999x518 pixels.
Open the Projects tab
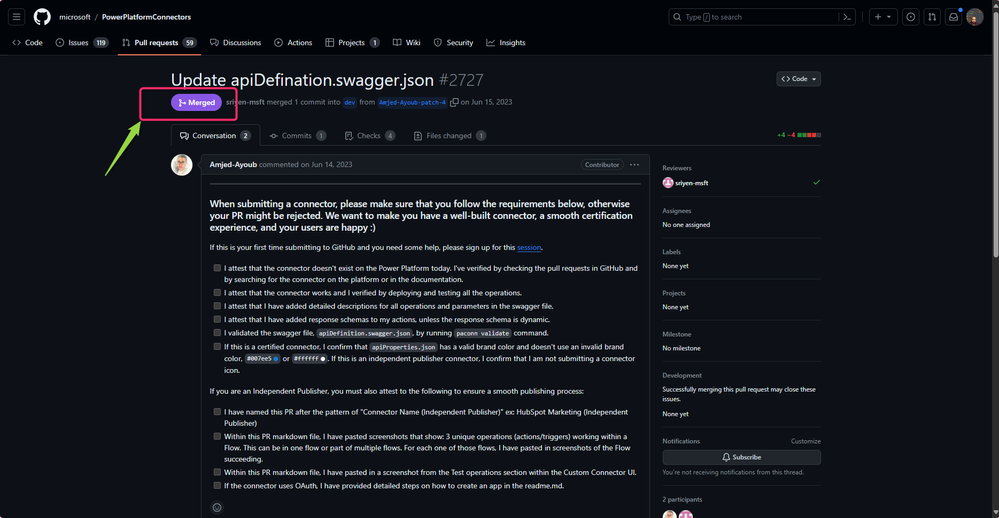click(x=352, y=43)
